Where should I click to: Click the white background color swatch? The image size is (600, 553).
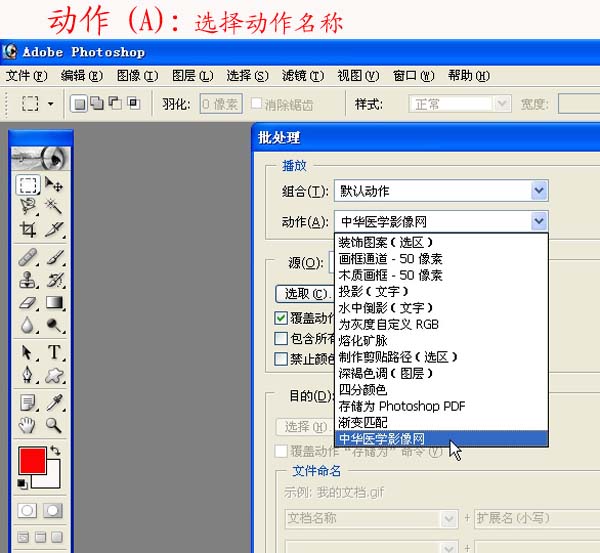pos(52,478)
